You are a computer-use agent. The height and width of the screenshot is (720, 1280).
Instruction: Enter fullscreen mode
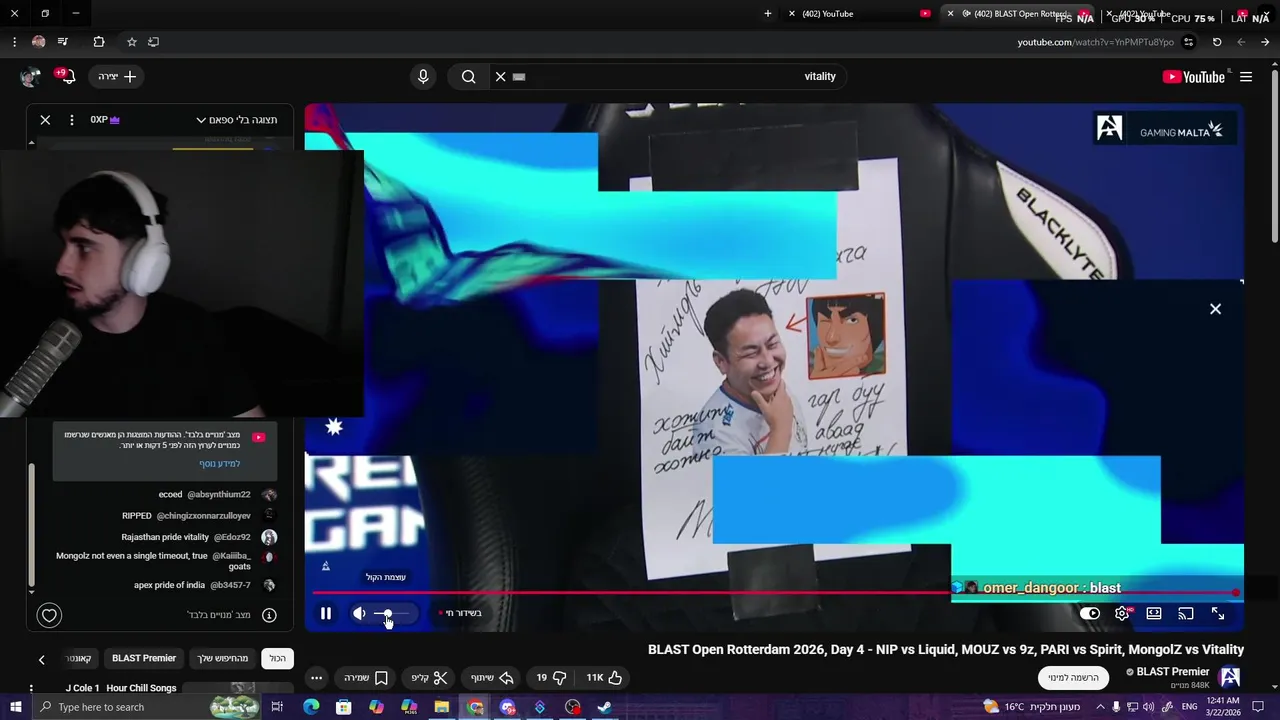[1218, 613]
